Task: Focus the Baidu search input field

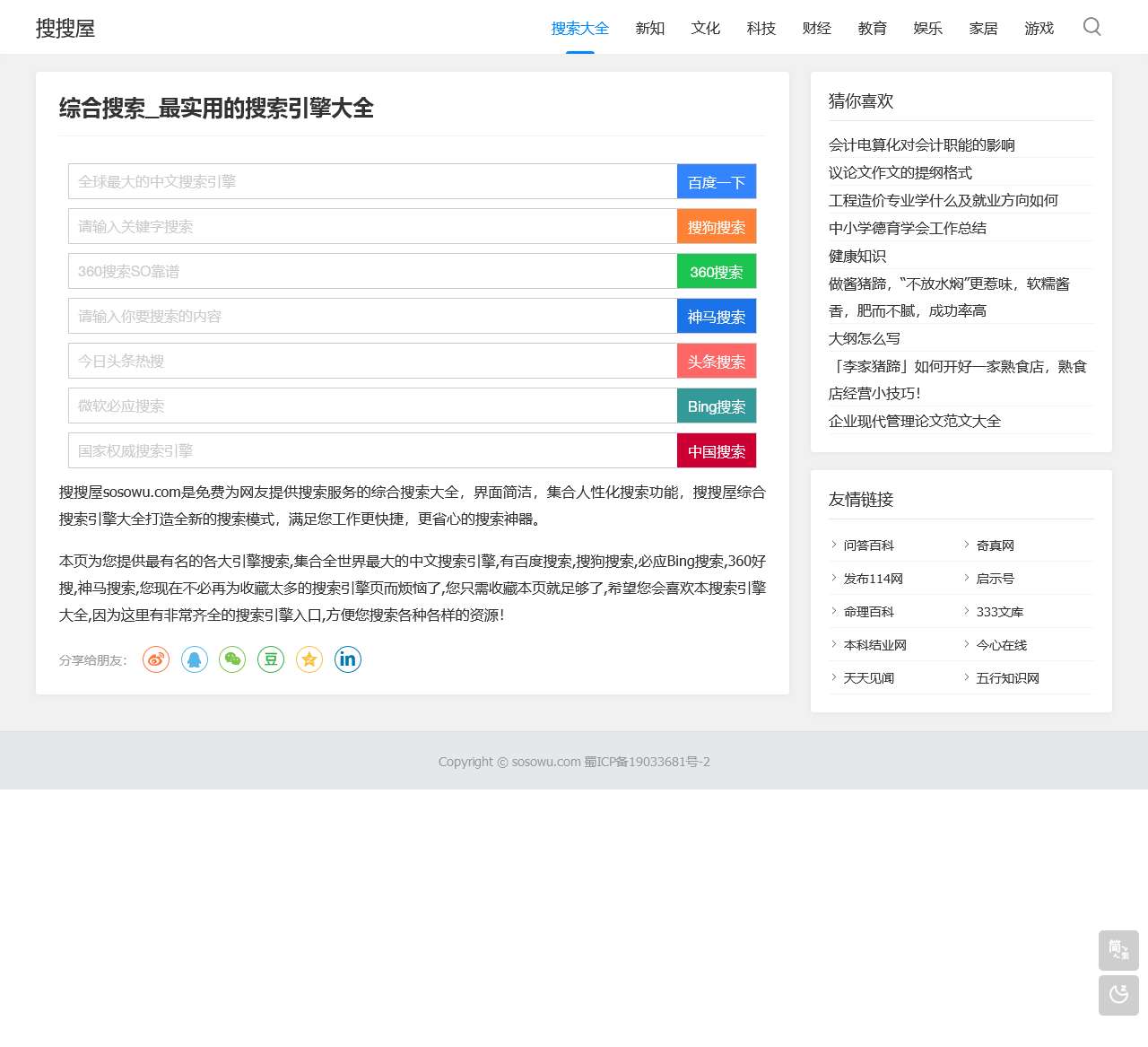Action: pos(372,181)
